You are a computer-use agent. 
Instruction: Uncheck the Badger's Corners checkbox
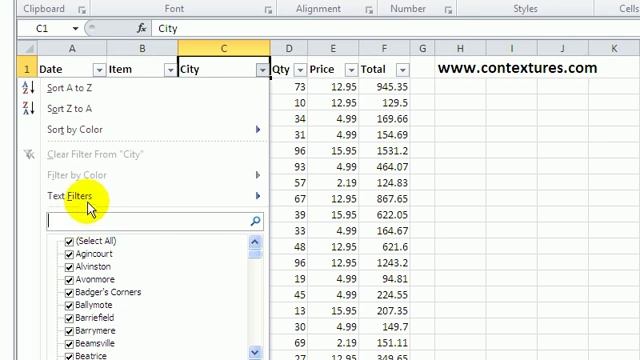click(69, 293)
